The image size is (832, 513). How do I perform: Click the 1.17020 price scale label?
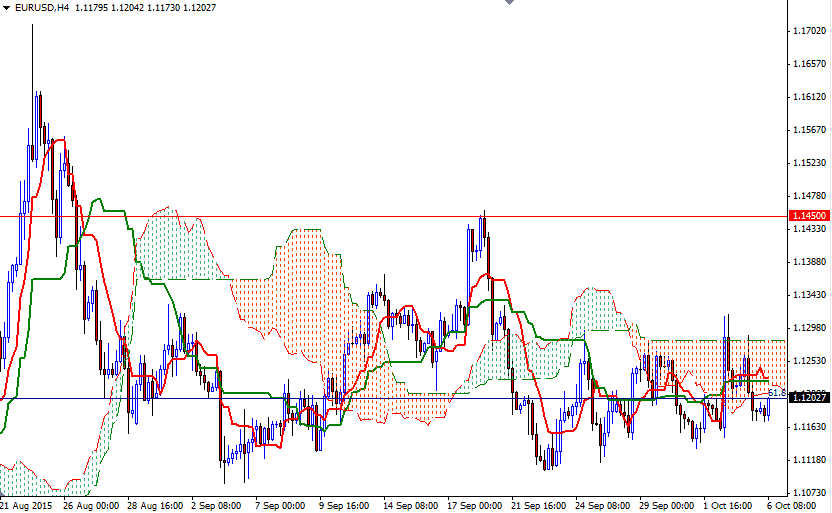[808, 32]
